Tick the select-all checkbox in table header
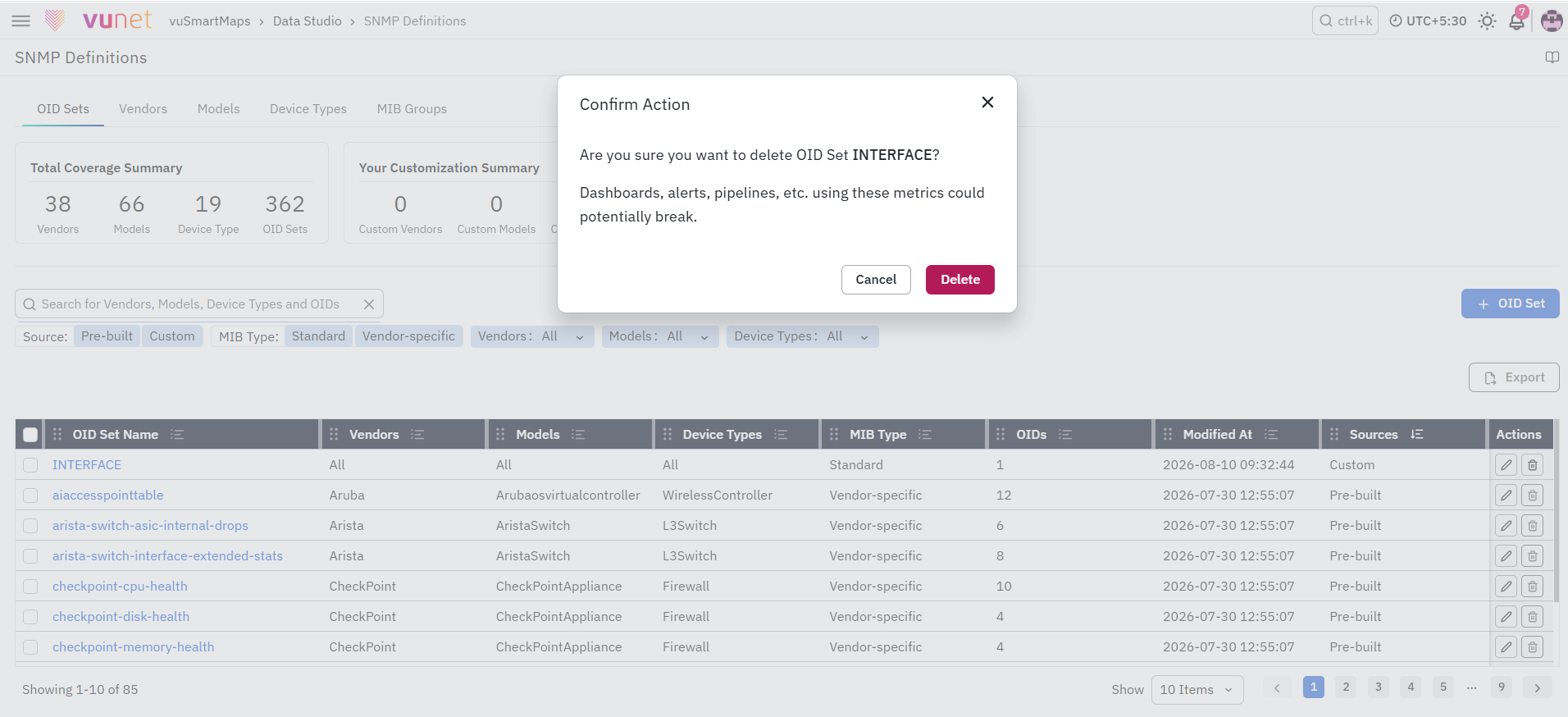The width and height of the screenshot is (1568, 717). click(30, 435)
